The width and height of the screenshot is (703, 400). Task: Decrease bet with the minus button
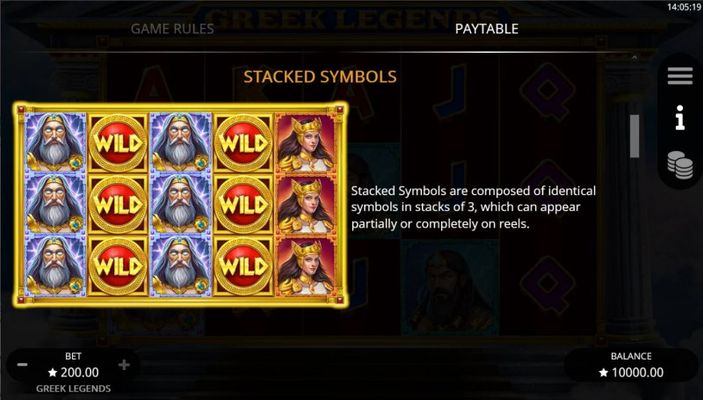(x=22, y=365)
